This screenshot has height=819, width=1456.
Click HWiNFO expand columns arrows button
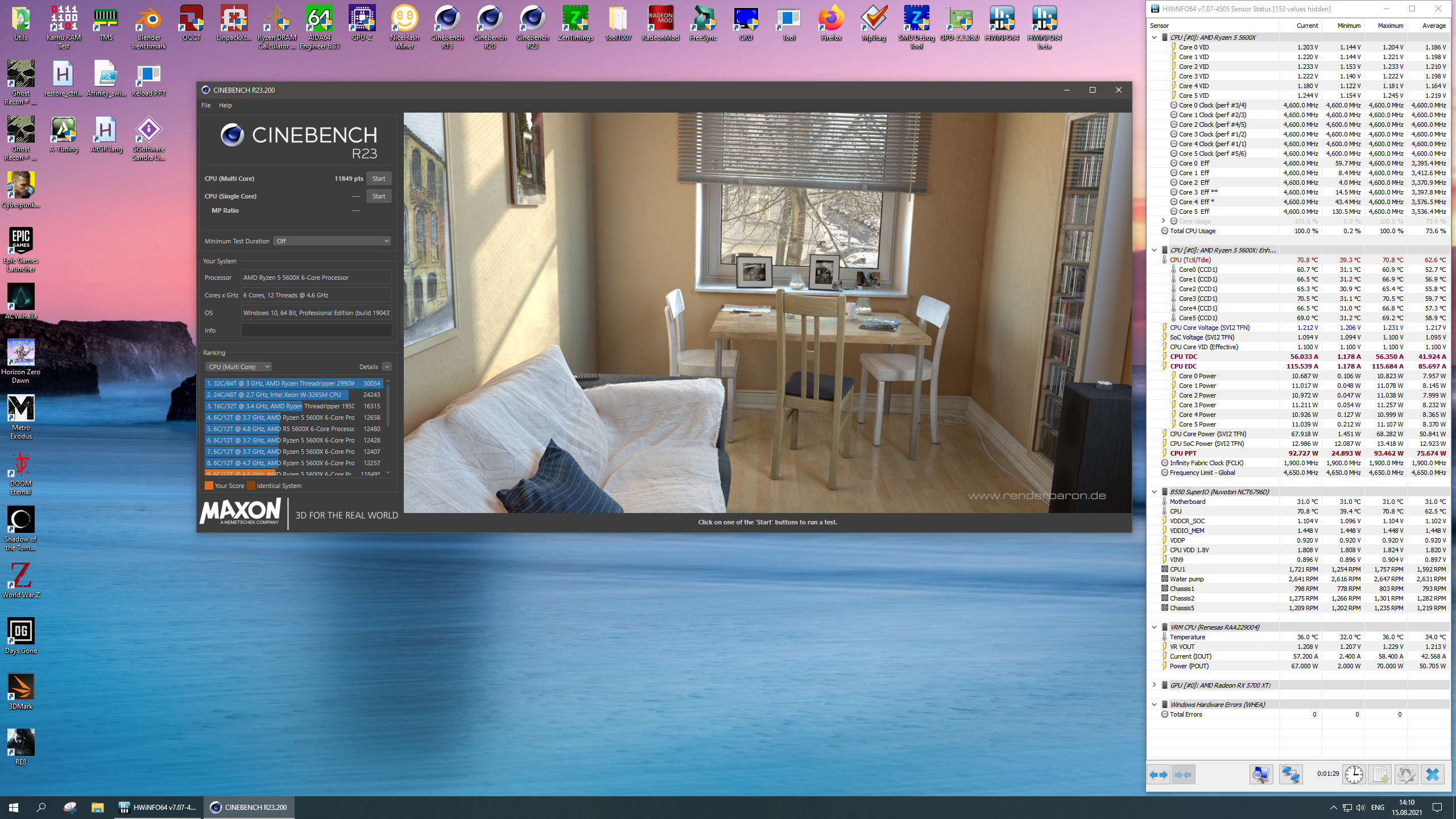[x=1158, y=774]
